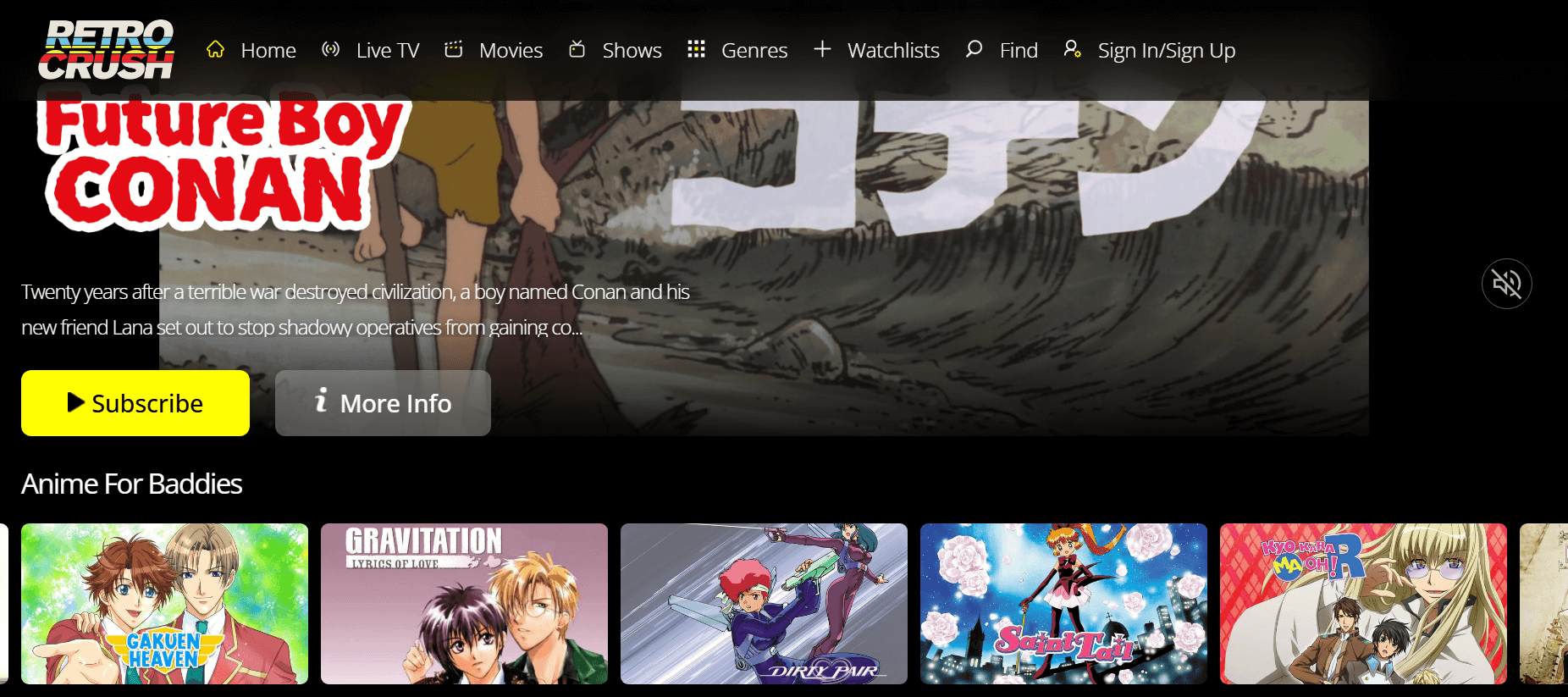Click the Live TV broadcast icon
Image resolution: width=1568 pixels, height=697 pixels.
click(331, 50)
